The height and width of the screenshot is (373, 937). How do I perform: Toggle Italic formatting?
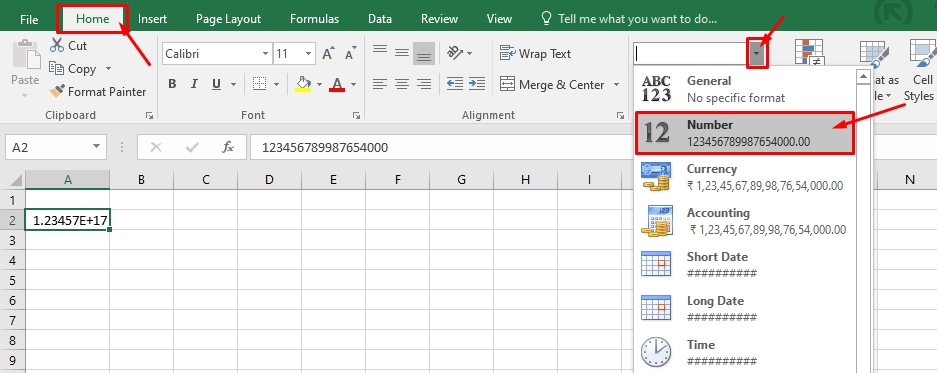click(x=194, y=84)
